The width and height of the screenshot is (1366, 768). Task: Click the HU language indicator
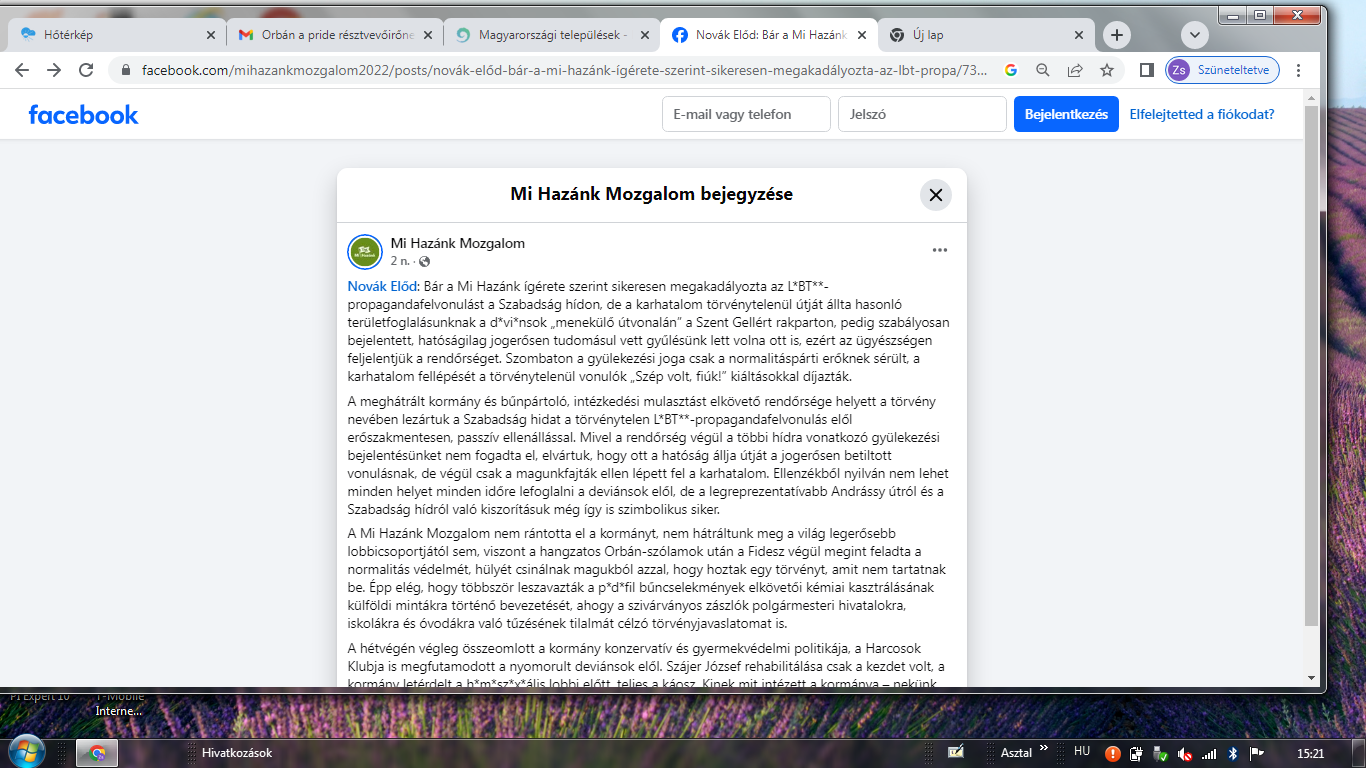click(x=1081, y=750)
